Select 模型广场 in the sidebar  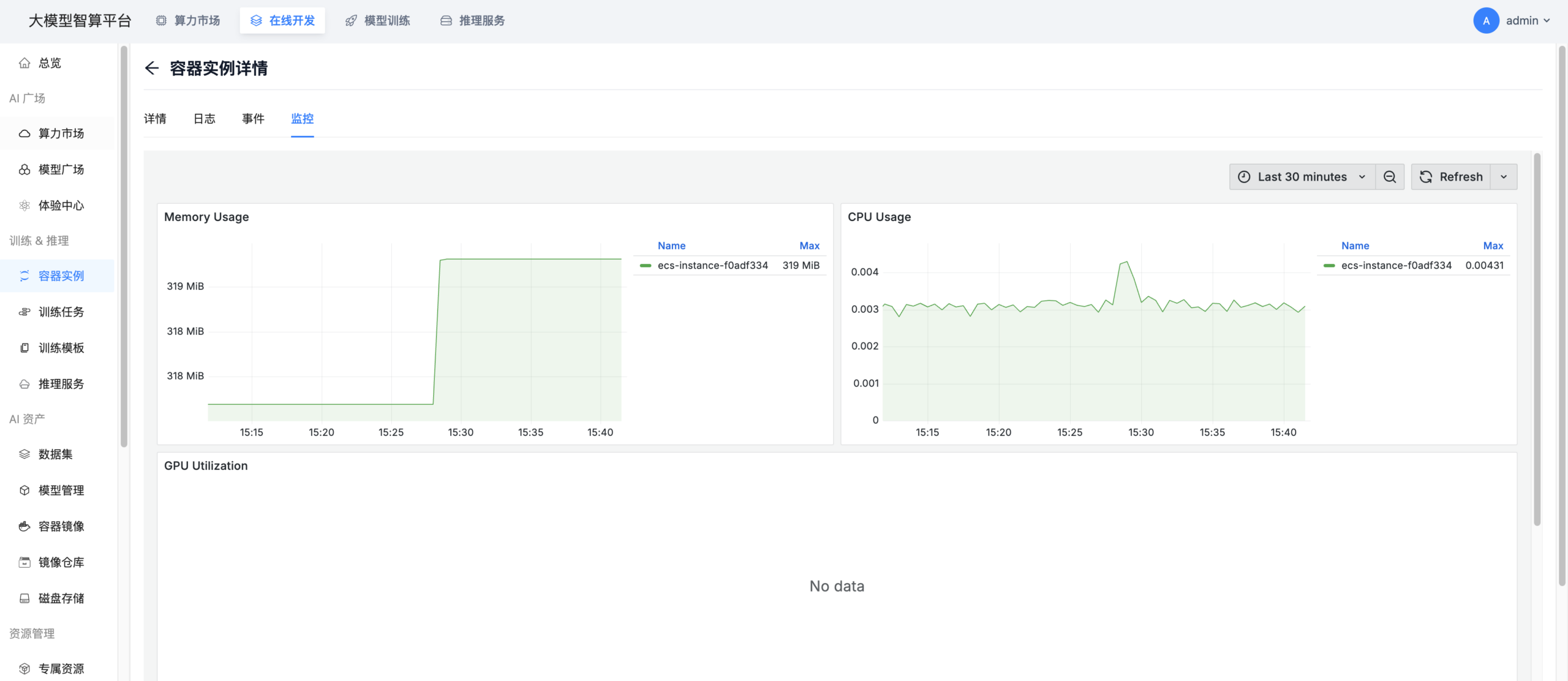point(61,170)
